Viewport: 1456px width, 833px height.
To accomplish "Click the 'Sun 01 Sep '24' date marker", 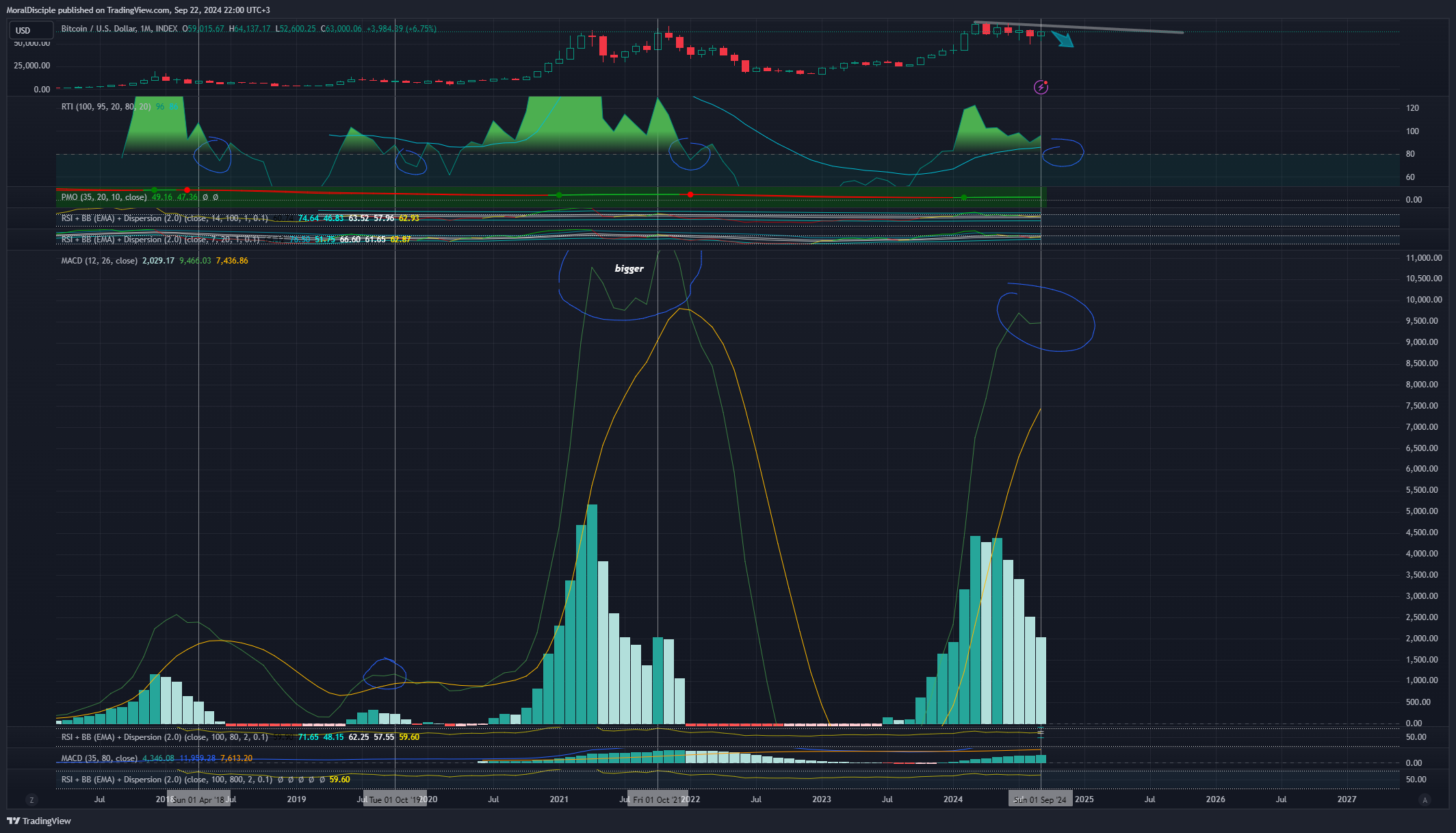I will coord(1040,799).
